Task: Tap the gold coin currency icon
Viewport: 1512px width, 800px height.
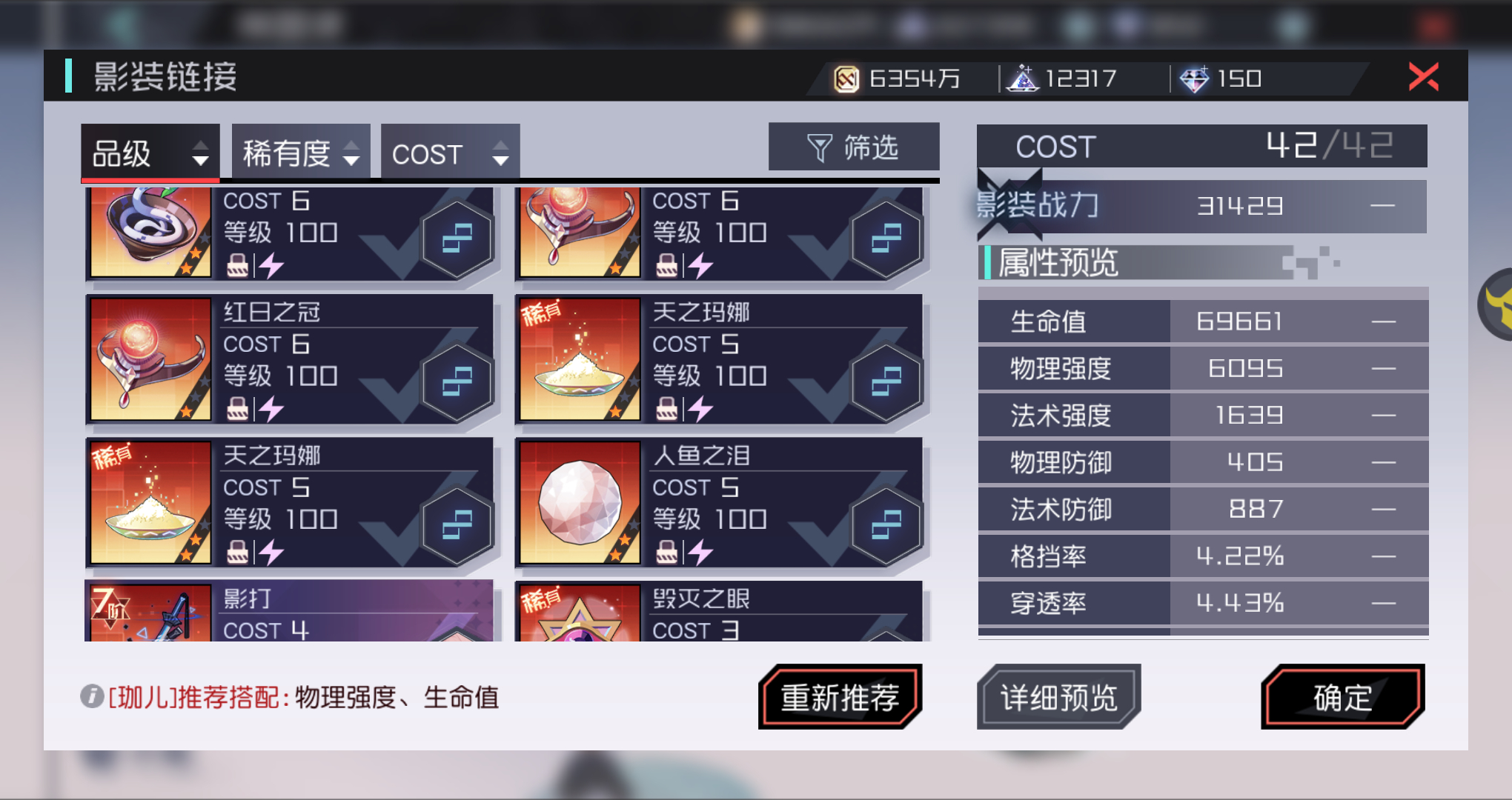Action: click(846, 79)
